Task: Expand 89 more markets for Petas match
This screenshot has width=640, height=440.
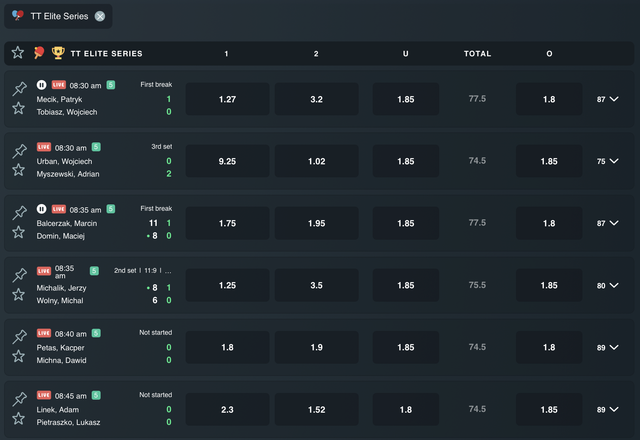Action: pos(608,347)
